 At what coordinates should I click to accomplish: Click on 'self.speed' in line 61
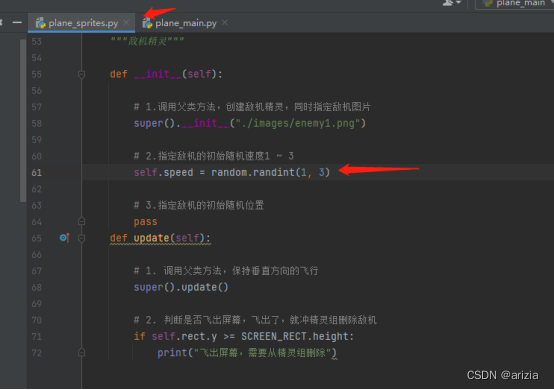coord(163,172)
